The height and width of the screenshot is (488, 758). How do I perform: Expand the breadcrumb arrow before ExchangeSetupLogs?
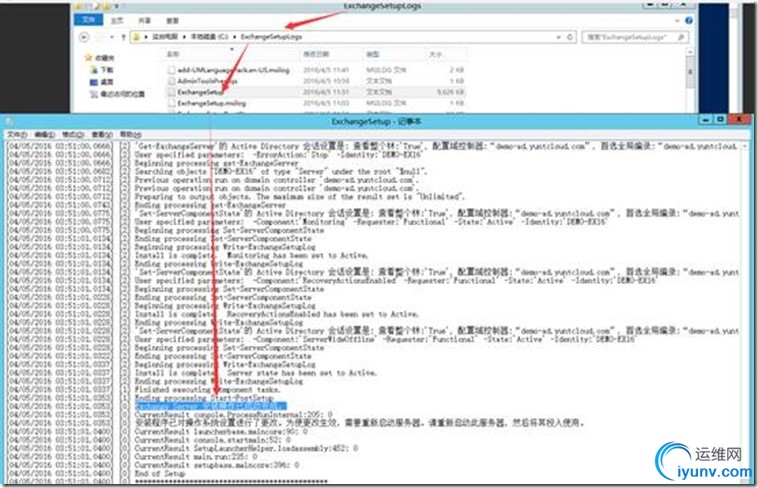(x=235, y=37)
